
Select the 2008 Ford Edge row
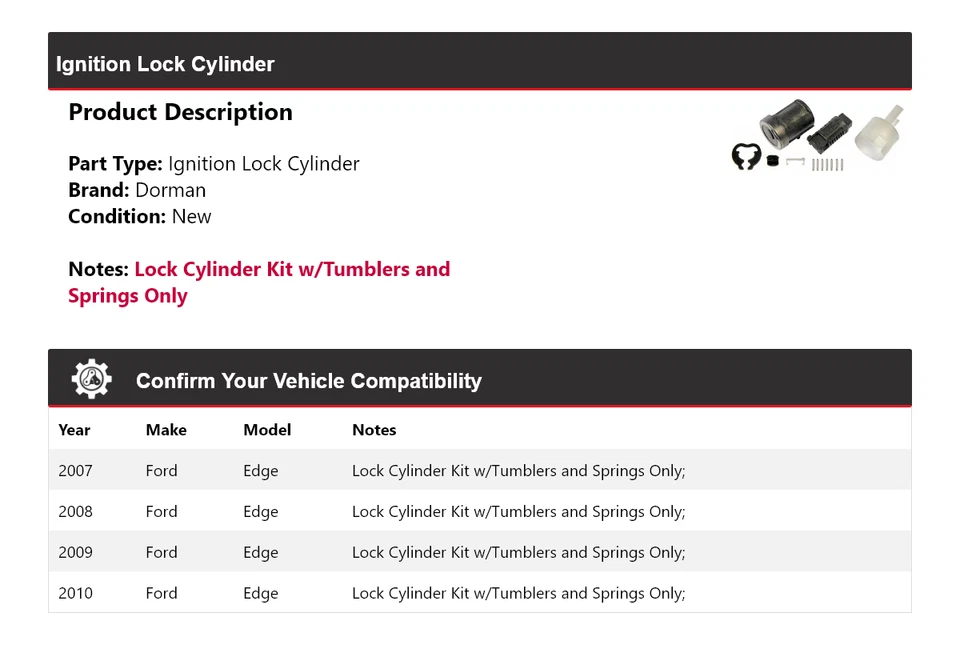[480, 511]
